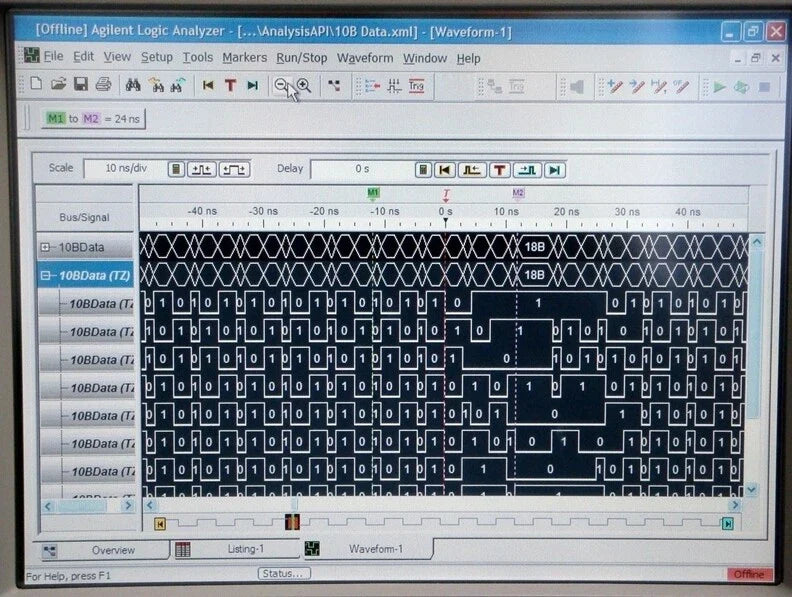The width and height of the screenshot is (792, 597).
Task: Open the Overview tab
Action: click(x=101, y=550)
